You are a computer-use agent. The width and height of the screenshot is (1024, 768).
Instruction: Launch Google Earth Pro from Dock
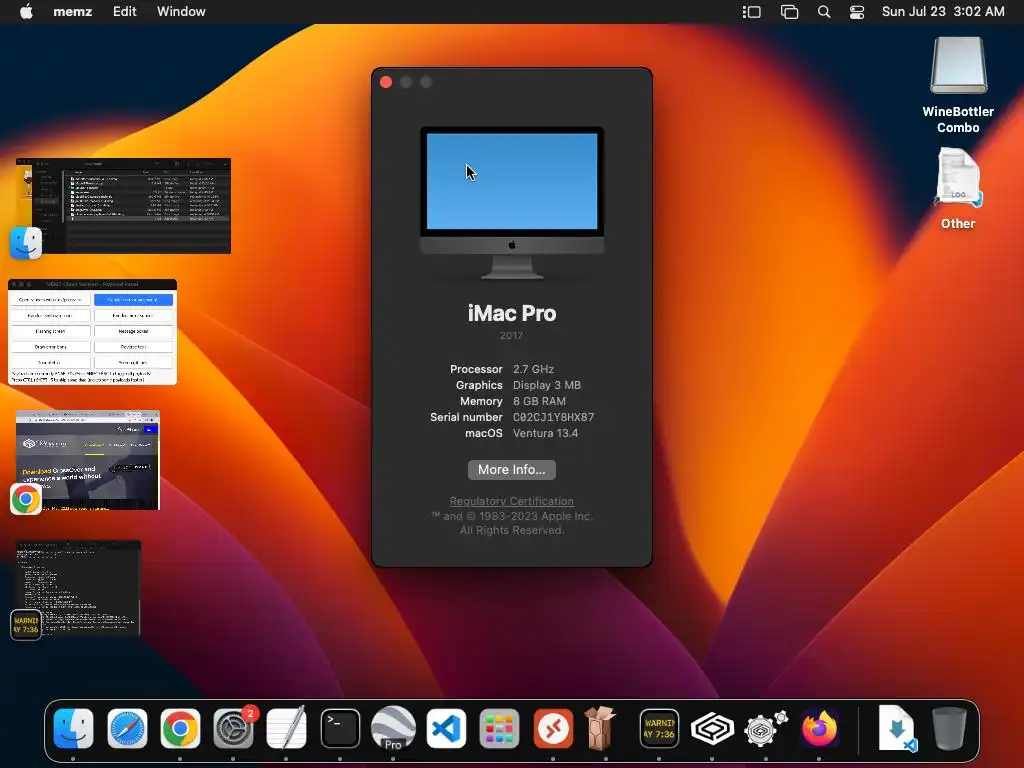[x=393, y=728]
